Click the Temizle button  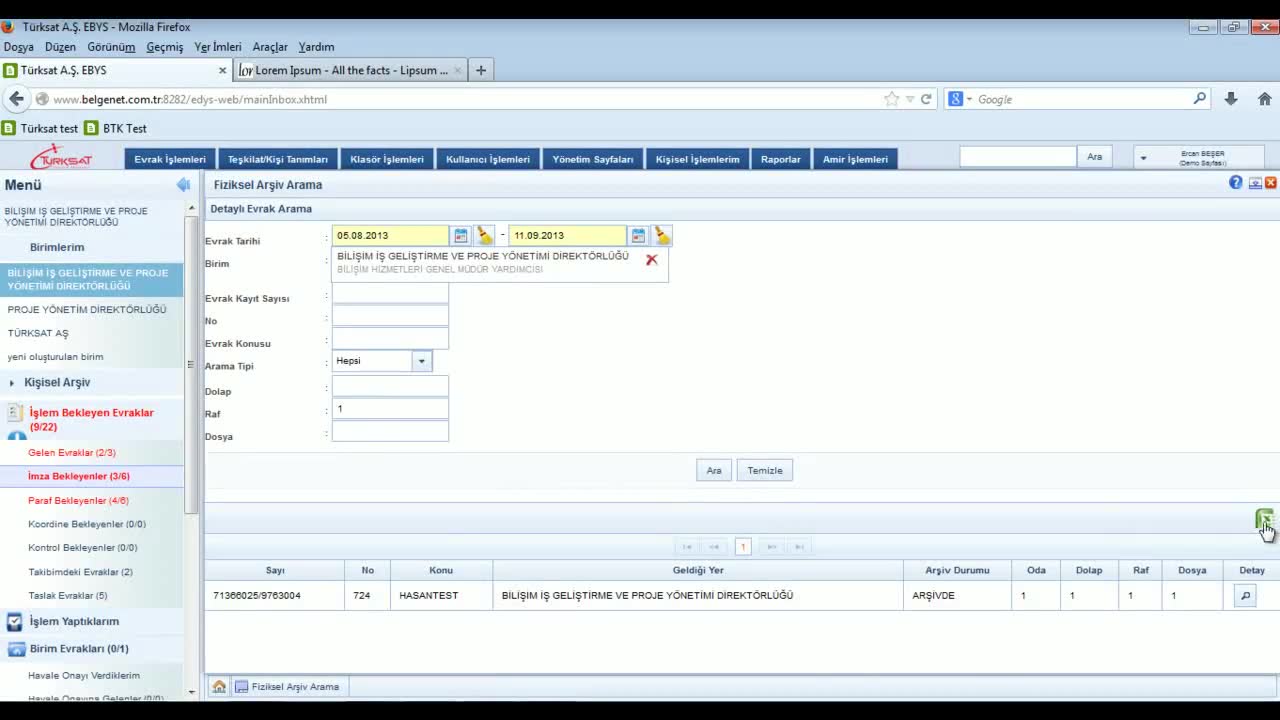tap(765, 471)
